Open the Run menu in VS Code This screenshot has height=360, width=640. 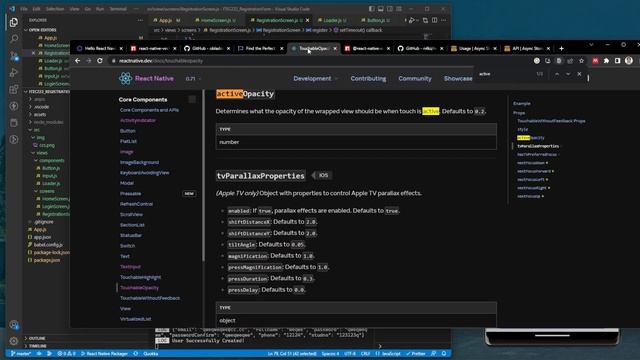pyautogui.click(x=100, y=9)
